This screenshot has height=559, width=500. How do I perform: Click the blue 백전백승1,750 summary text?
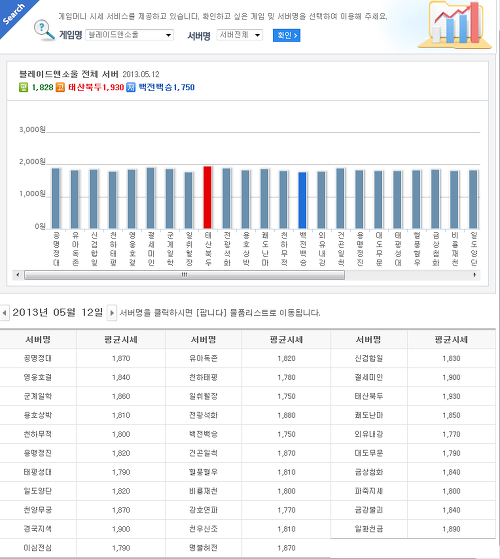166,87
